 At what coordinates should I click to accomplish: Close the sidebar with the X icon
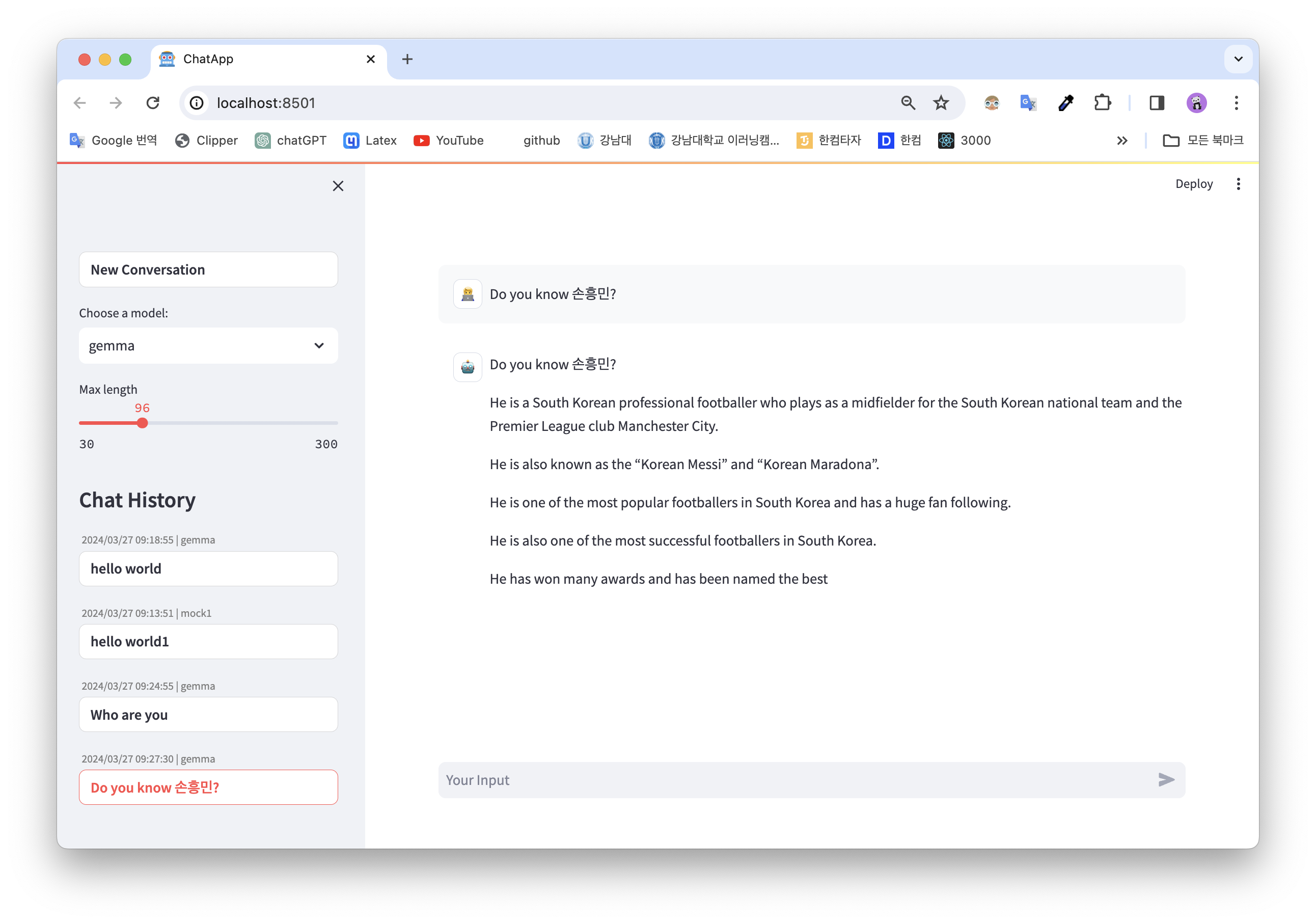(x=338, y=186)
